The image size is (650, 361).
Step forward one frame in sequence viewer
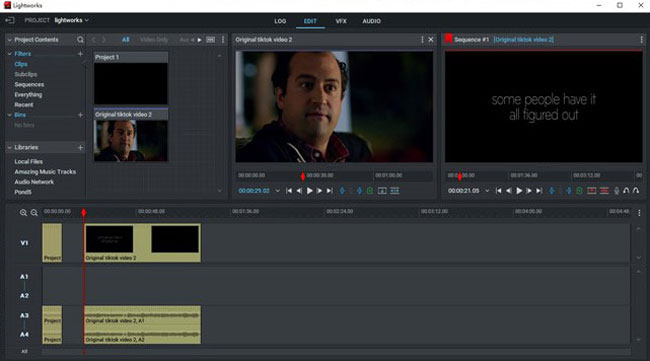point(529,191)
